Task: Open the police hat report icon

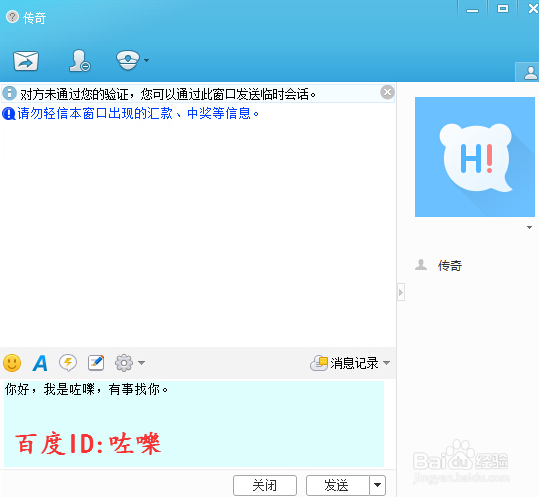Action: point(128,60)
